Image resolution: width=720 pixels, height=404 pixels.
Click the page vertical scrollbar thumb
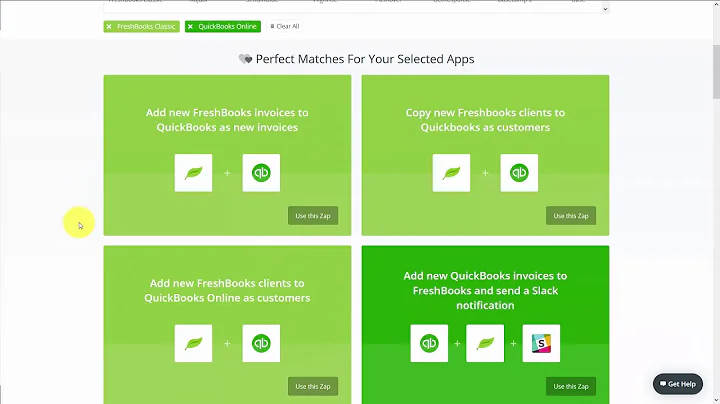tap(716, 72)
